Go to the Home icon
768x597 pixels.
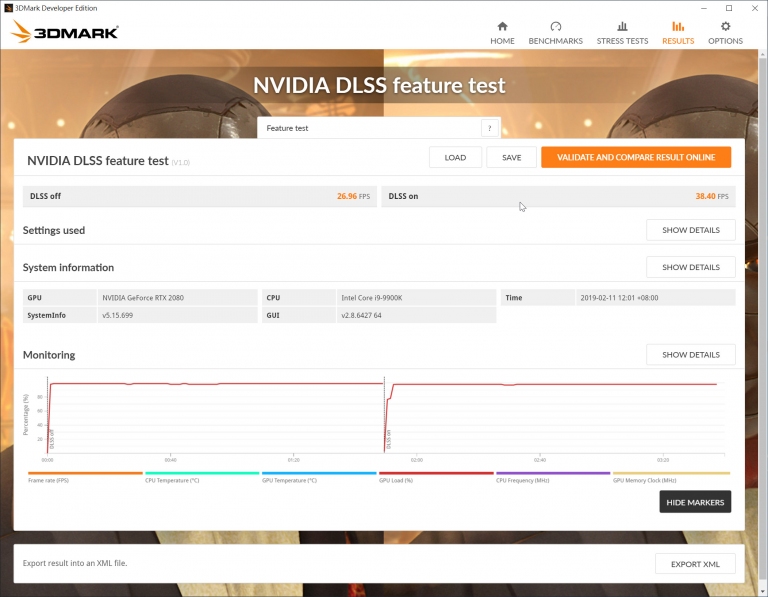pyautogui.click(x=502, y=26)
